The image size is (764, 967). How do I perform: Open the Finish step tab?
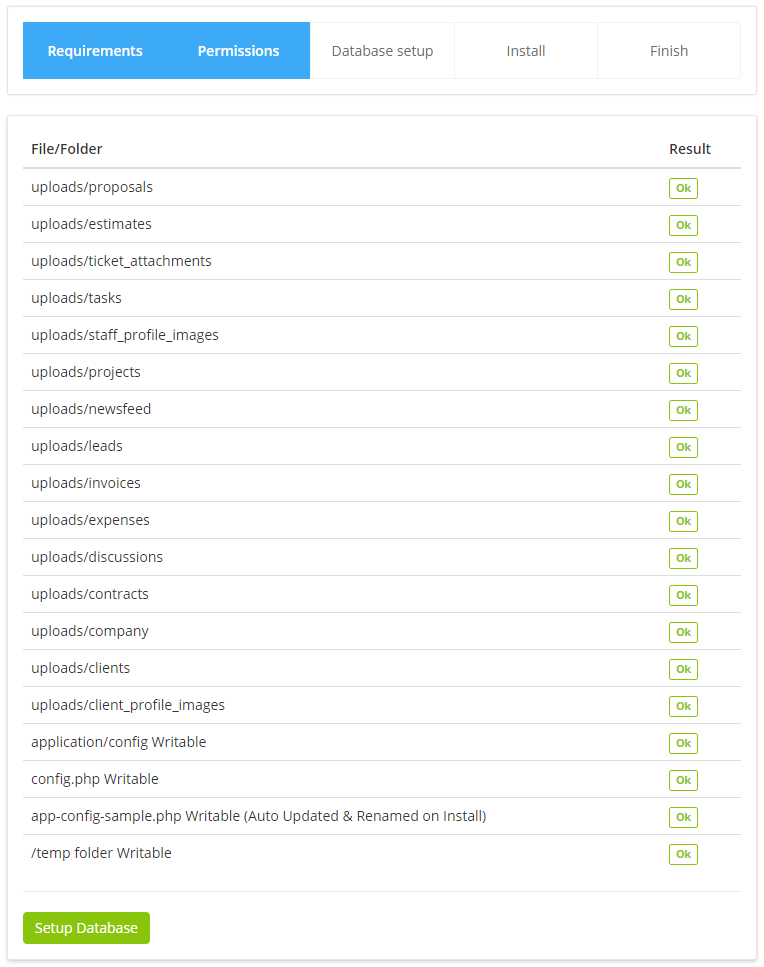(x=669, y=51)
